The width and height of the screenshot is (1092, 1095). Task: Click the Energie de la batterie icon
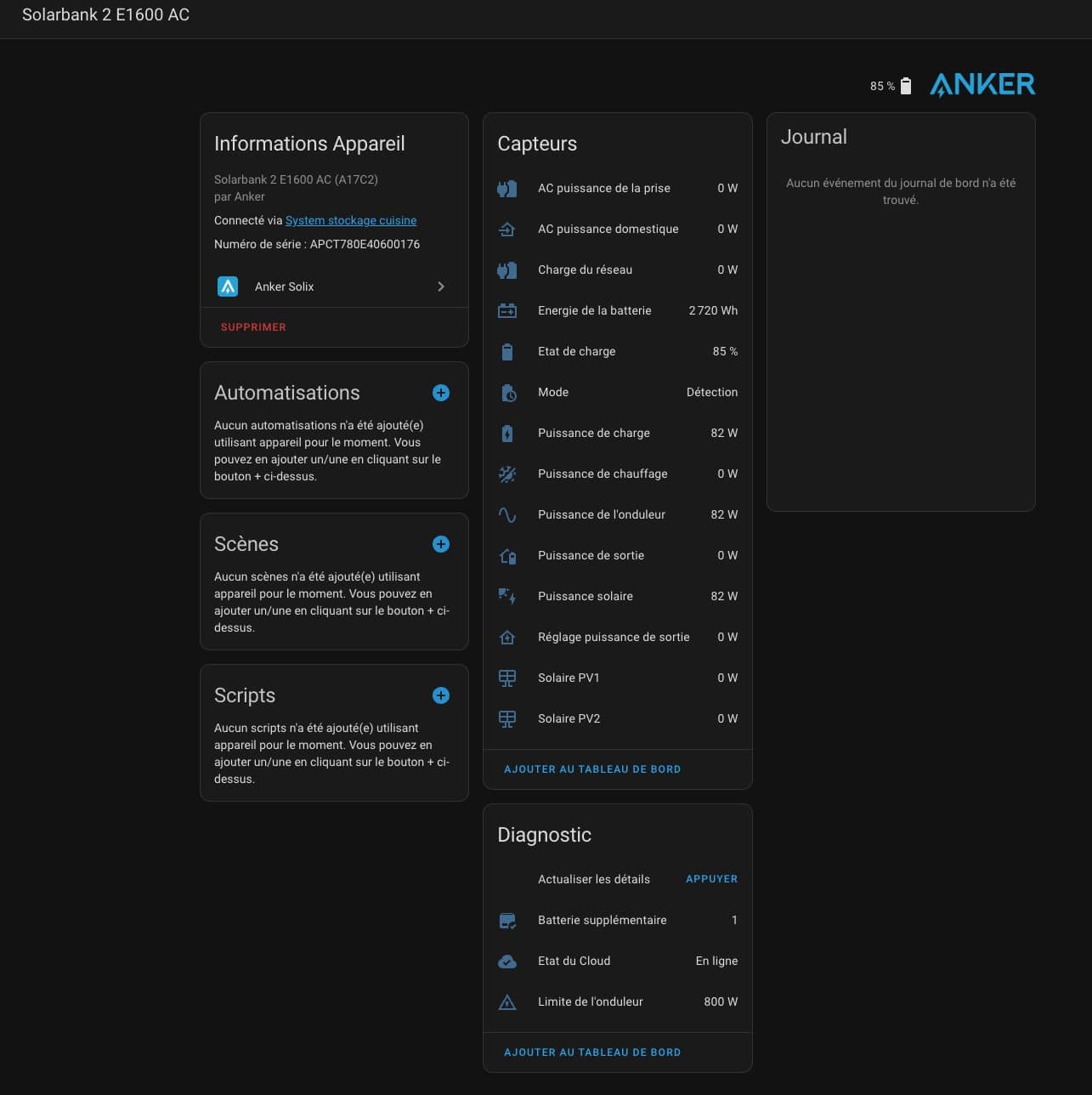(x=507, y=310)
